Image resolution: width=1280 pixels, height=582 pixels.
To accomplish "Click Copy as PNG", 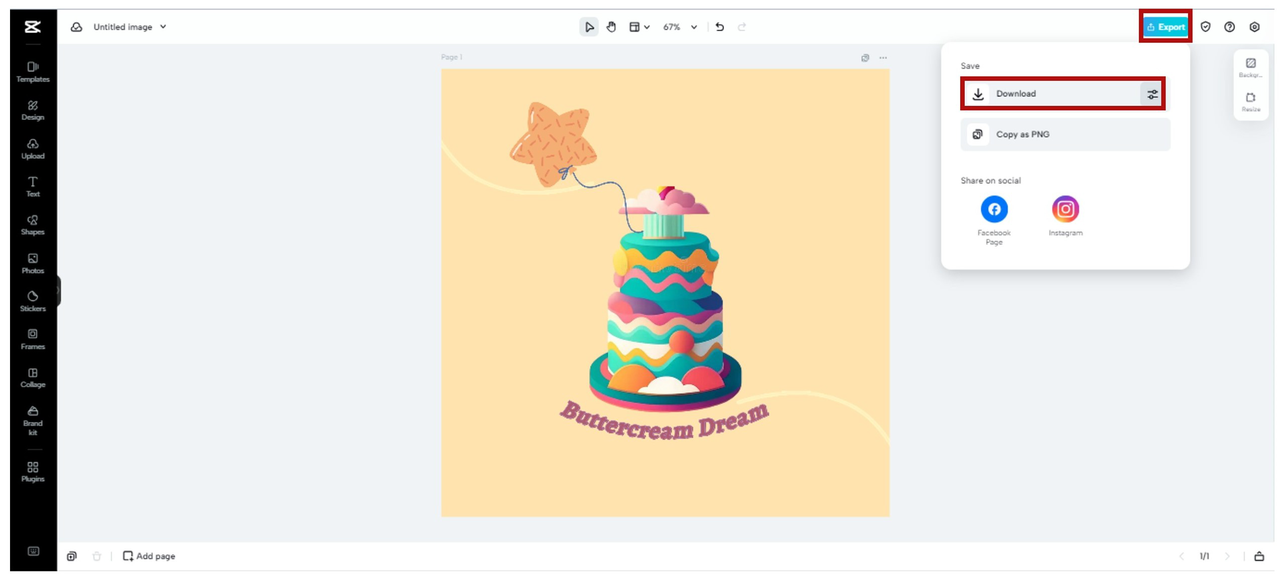I will pyautogui.click(x=1065, y=134).
